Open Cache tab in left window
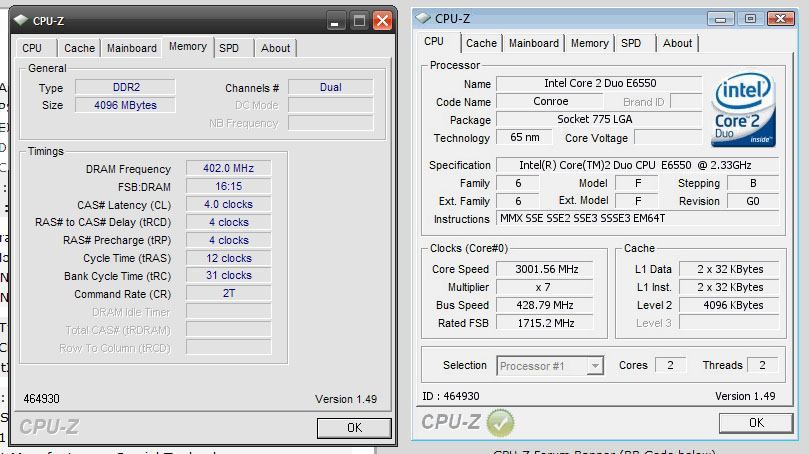The width and height of the screenshot is (809, 454). click(x=79, y=48)
